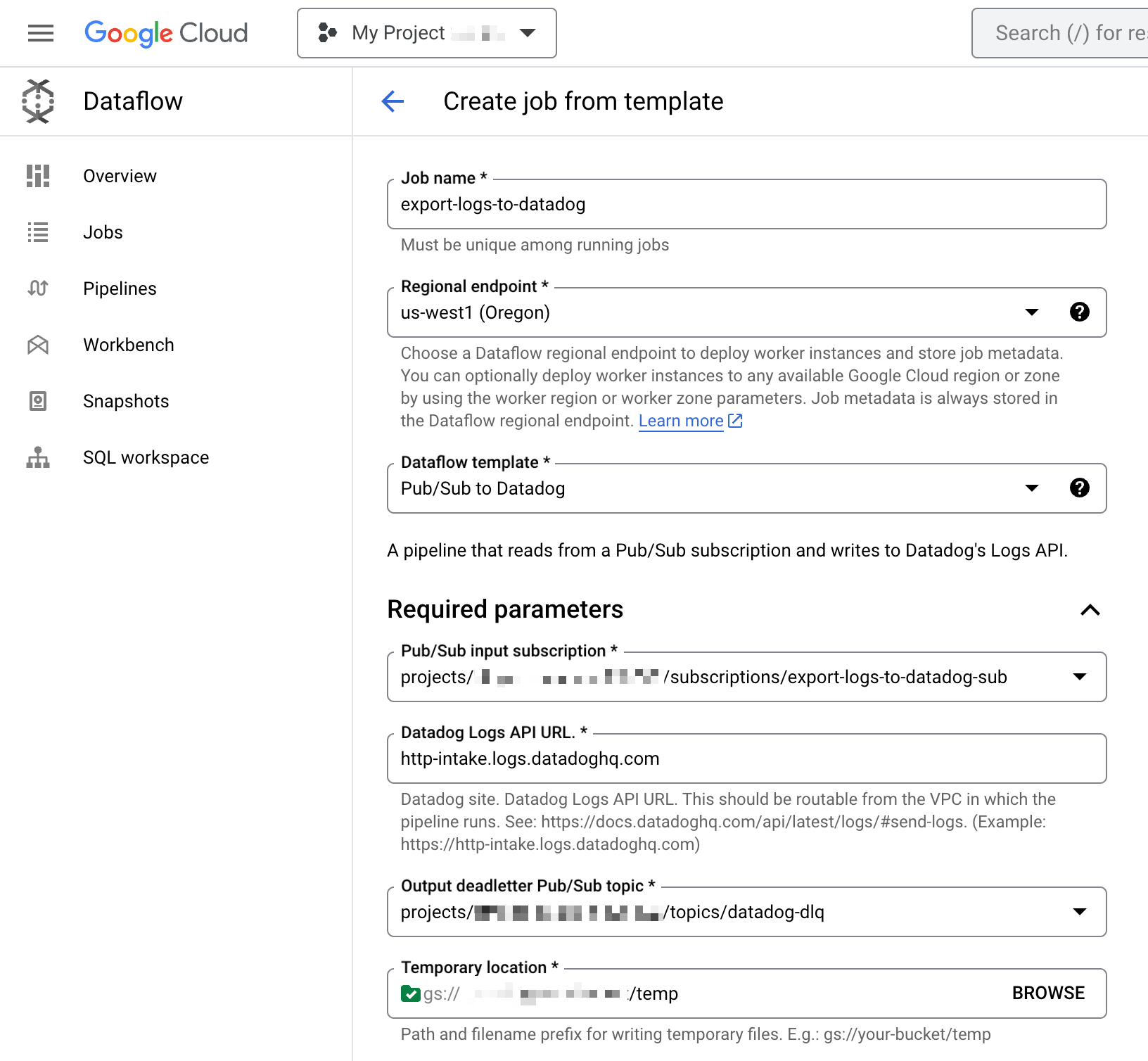Open help for Dataflow template
Image resolution: width=1148 pixels, height=1061 pixels.
click(1080, 488)
